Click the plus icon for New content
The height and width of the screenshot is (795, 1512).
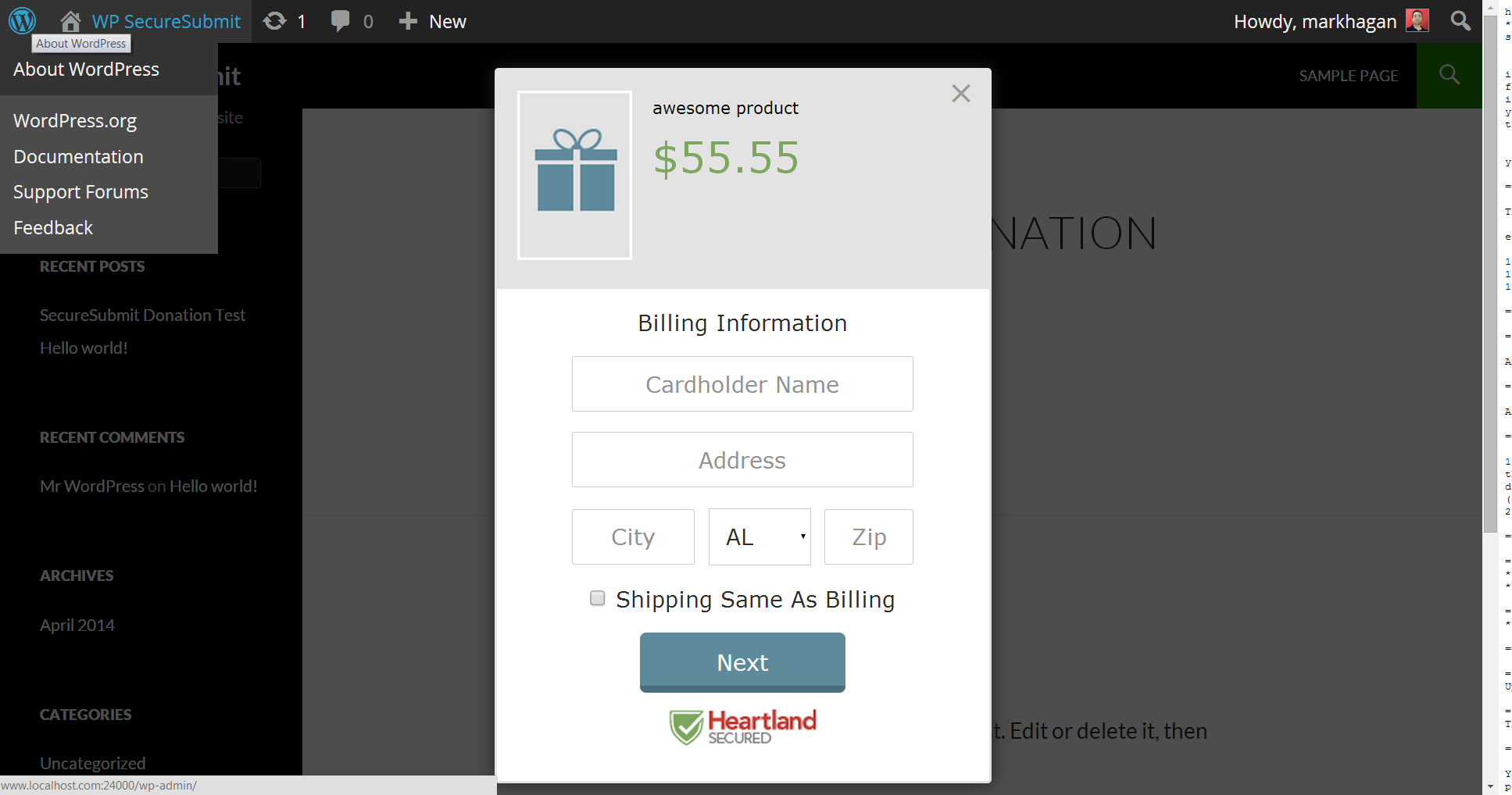coord(408,21)
